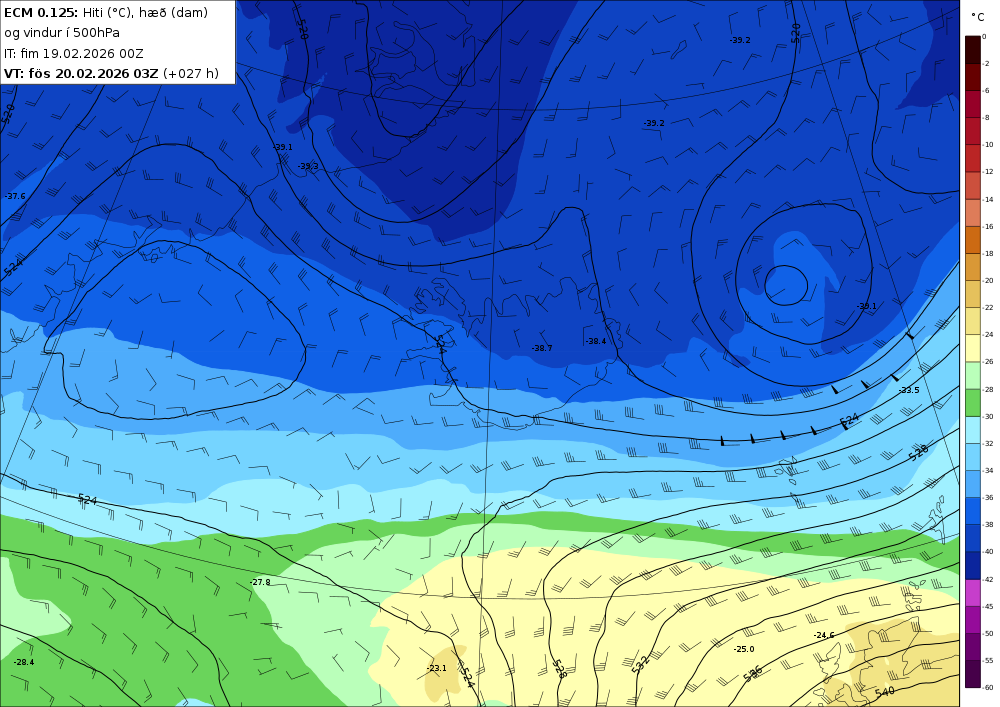
Task: Click the temperature value "-25.0" on the map
Action: point(744,649)
